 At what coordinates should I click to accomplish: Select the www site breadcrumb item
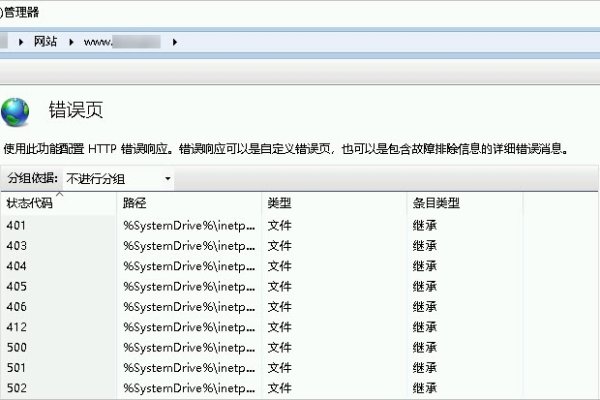122,42
